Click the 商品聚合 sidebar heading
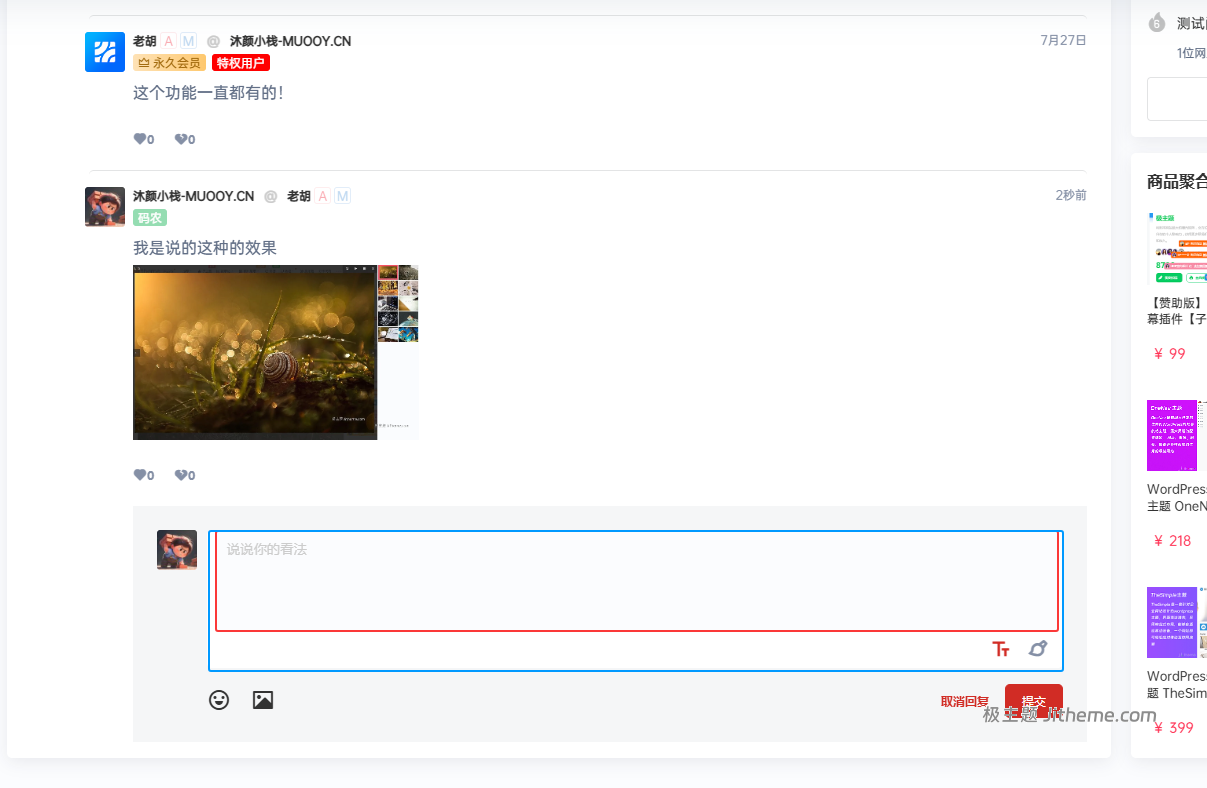 coord(1177,182)
